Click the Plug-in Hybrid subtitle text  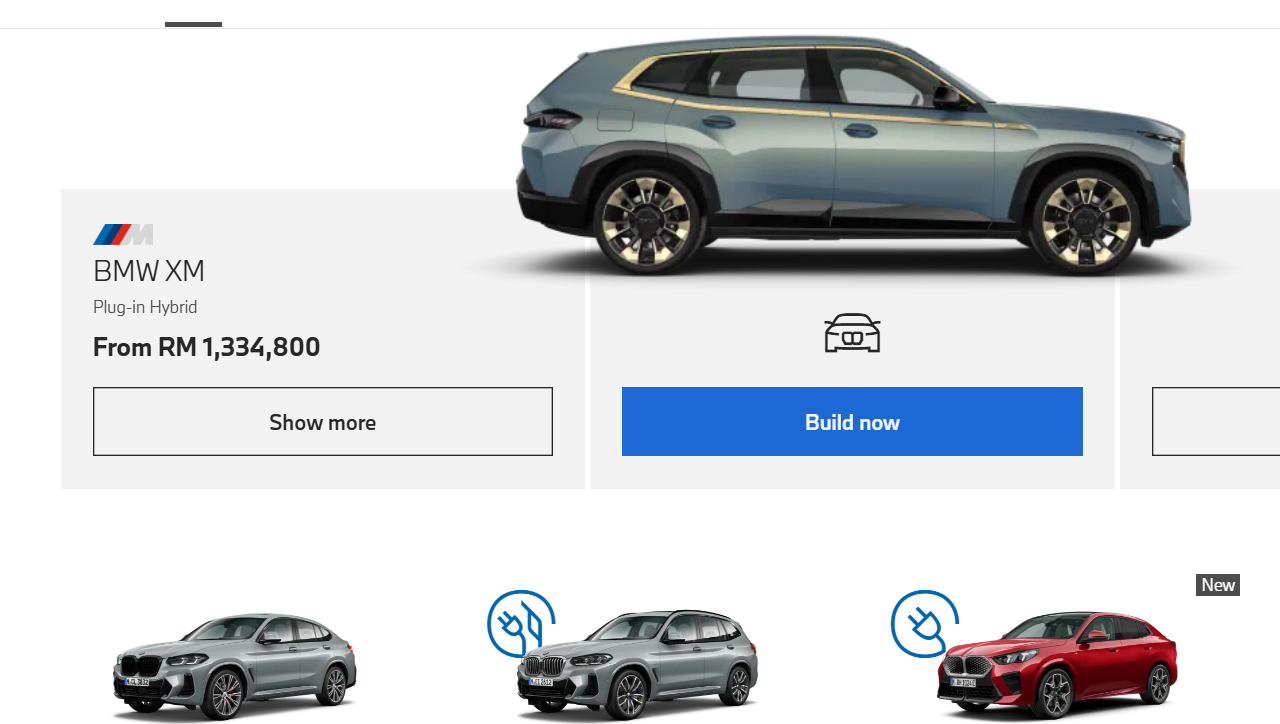point(145,307)
